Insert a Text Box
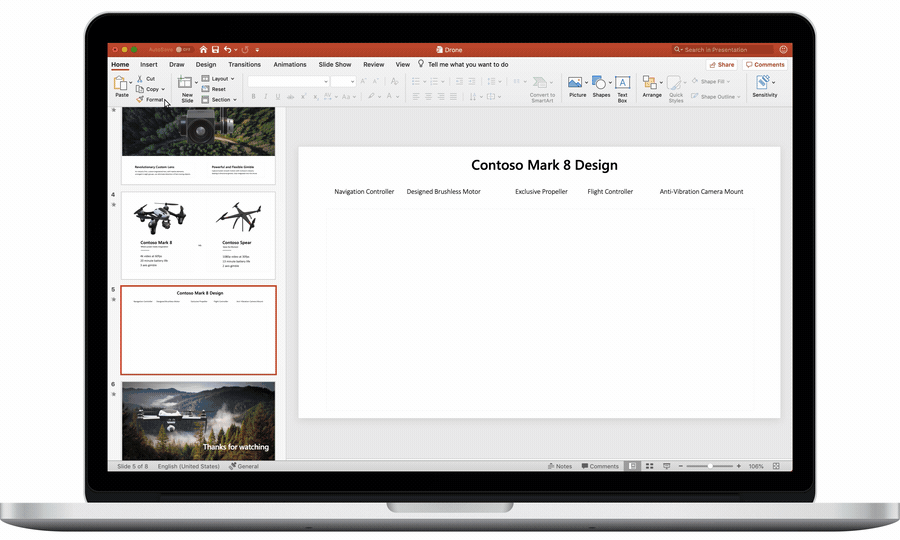This screenshot has width=900, height=540. tap(622, 86)
